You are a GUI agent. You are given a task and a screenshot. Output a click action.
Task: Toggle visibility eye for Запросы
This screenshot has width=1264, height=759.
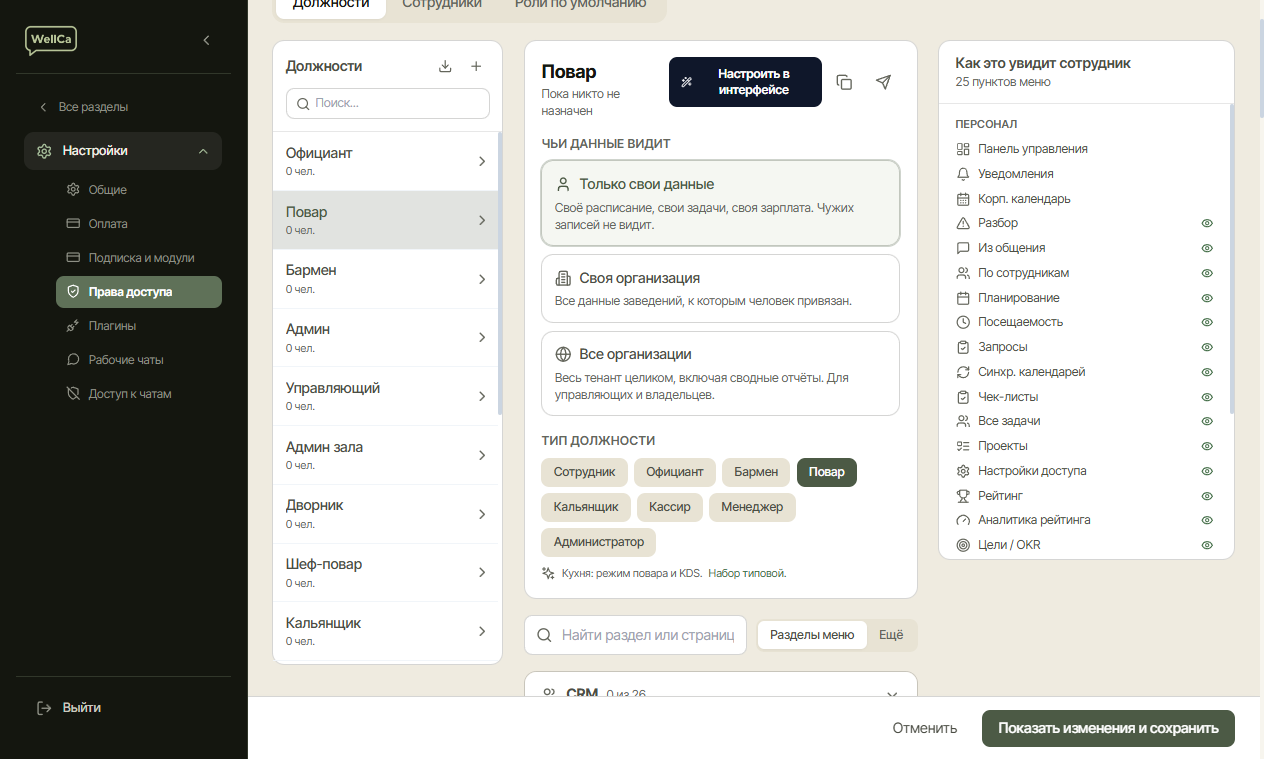click(1207, 347)
